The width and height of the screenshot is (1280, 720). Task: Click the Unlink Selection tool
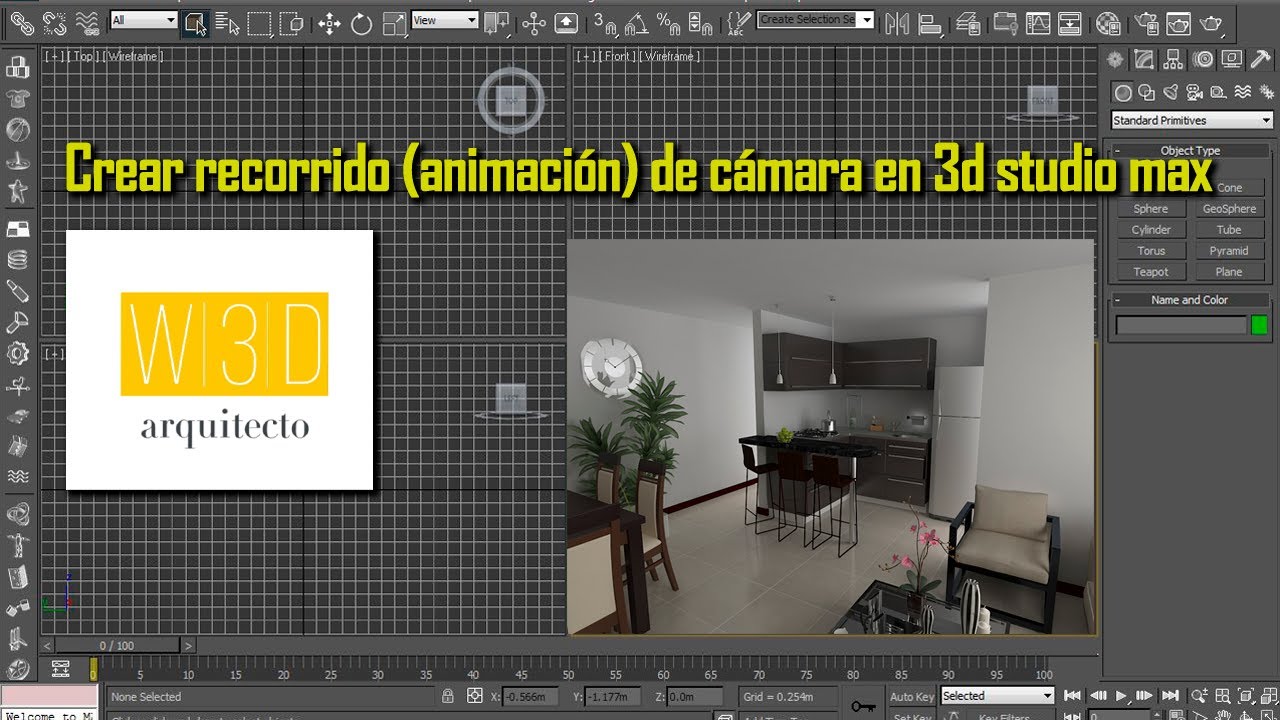[x=55, y=22]
